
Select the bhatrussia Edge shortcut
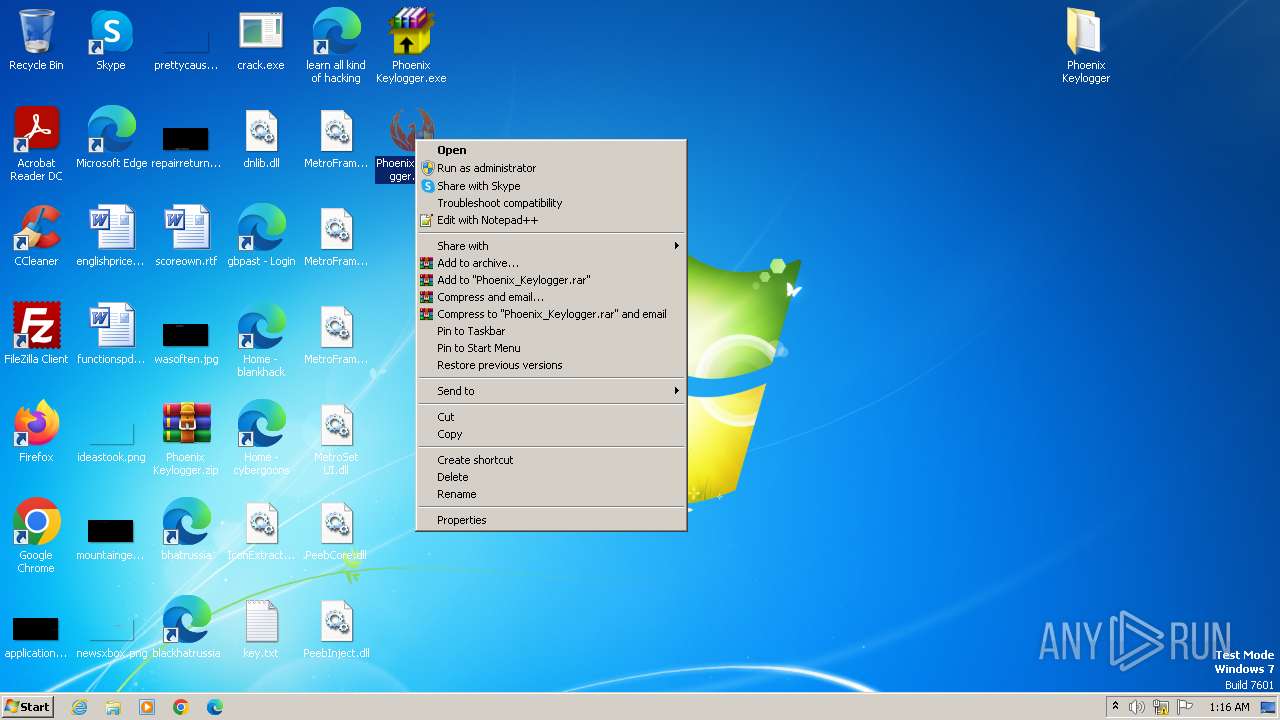pos(186,530)
